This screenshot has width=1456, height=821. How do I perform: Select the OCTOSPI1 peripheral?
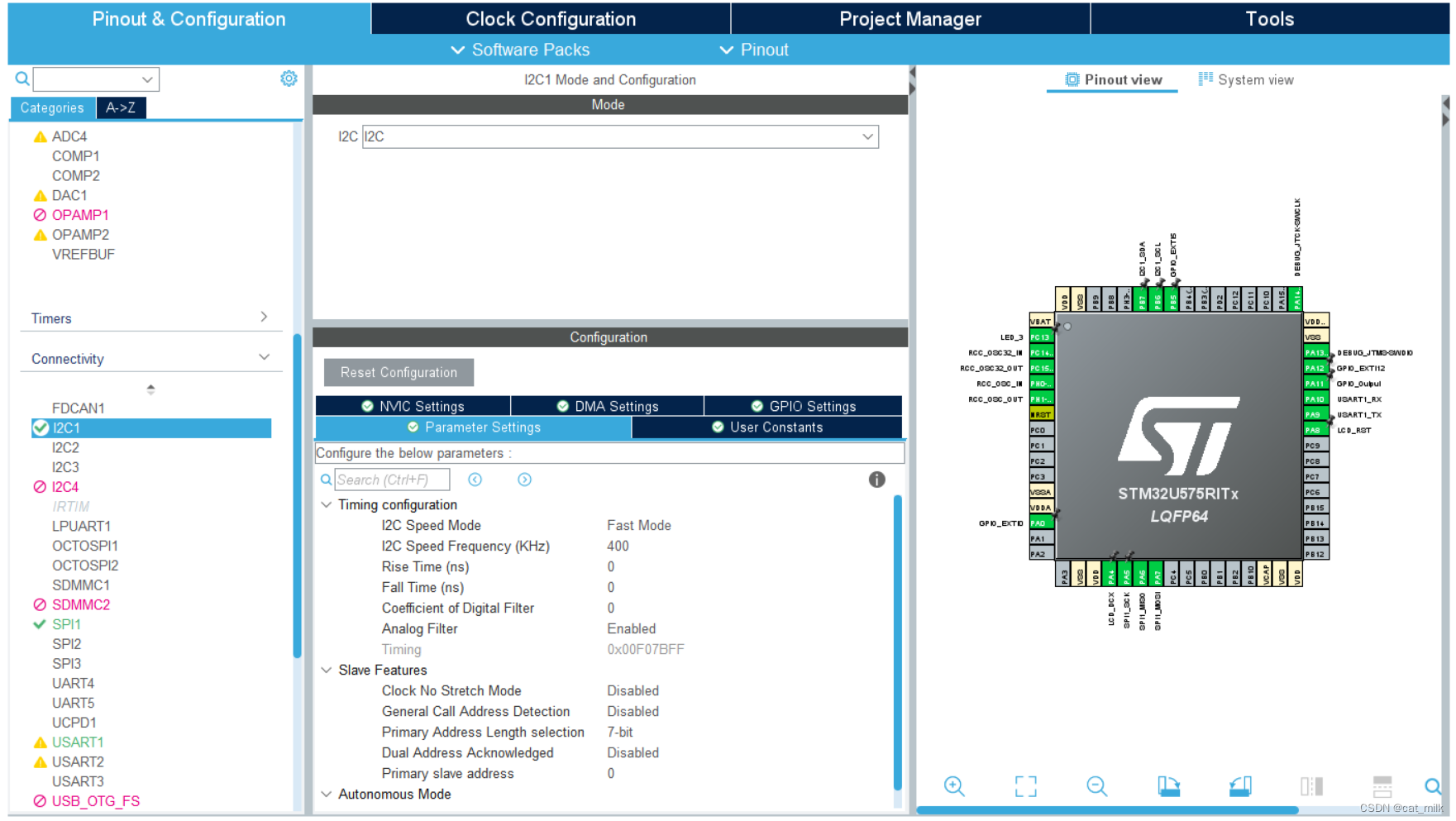(84, 546)
